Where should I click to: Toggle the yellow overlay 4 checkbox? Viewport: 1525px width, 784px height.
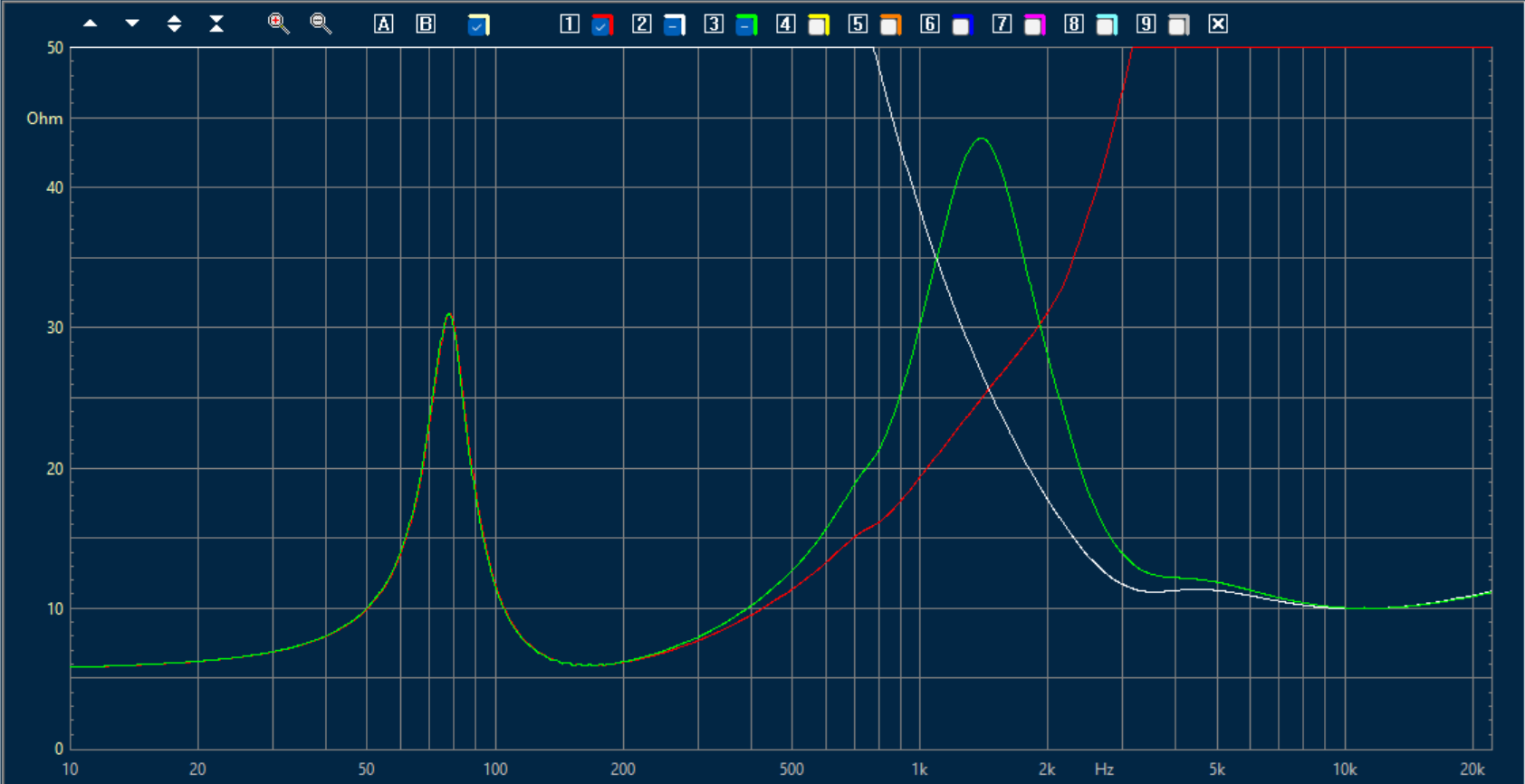[x=819, y=25]
